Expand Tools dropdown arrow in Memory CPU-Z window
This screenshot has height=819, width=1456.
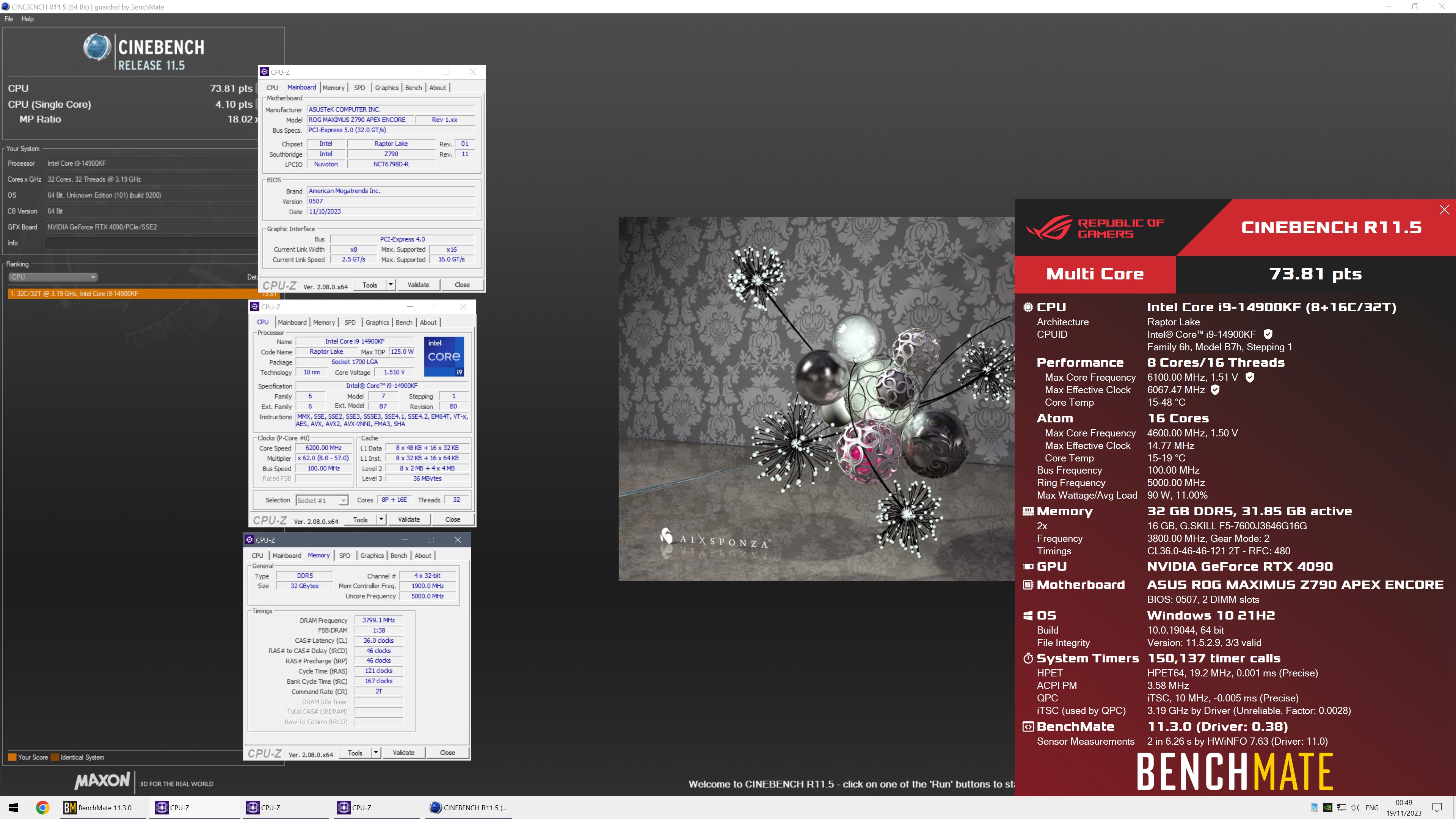point(376,753)
